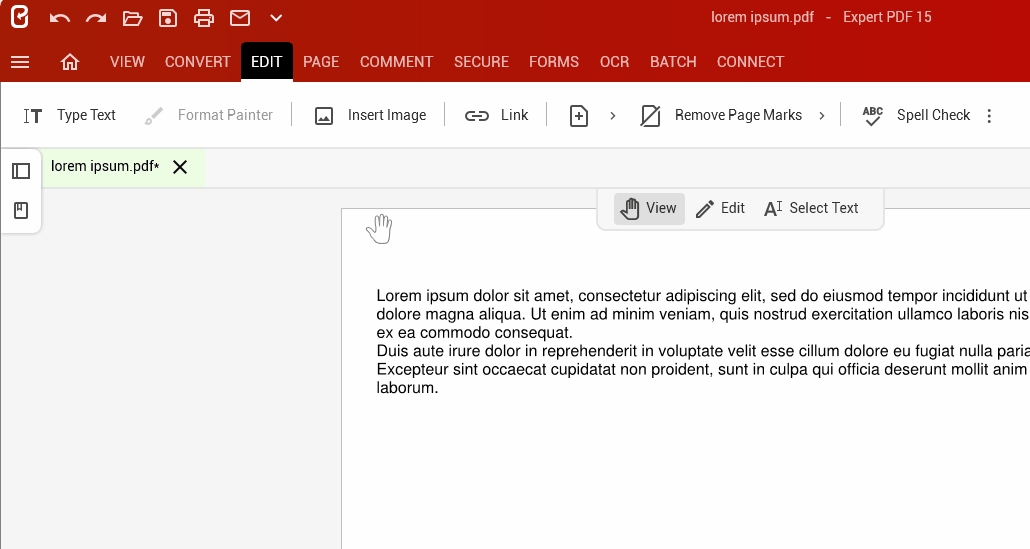Switch to the OCR tab

tap(614, 62)
